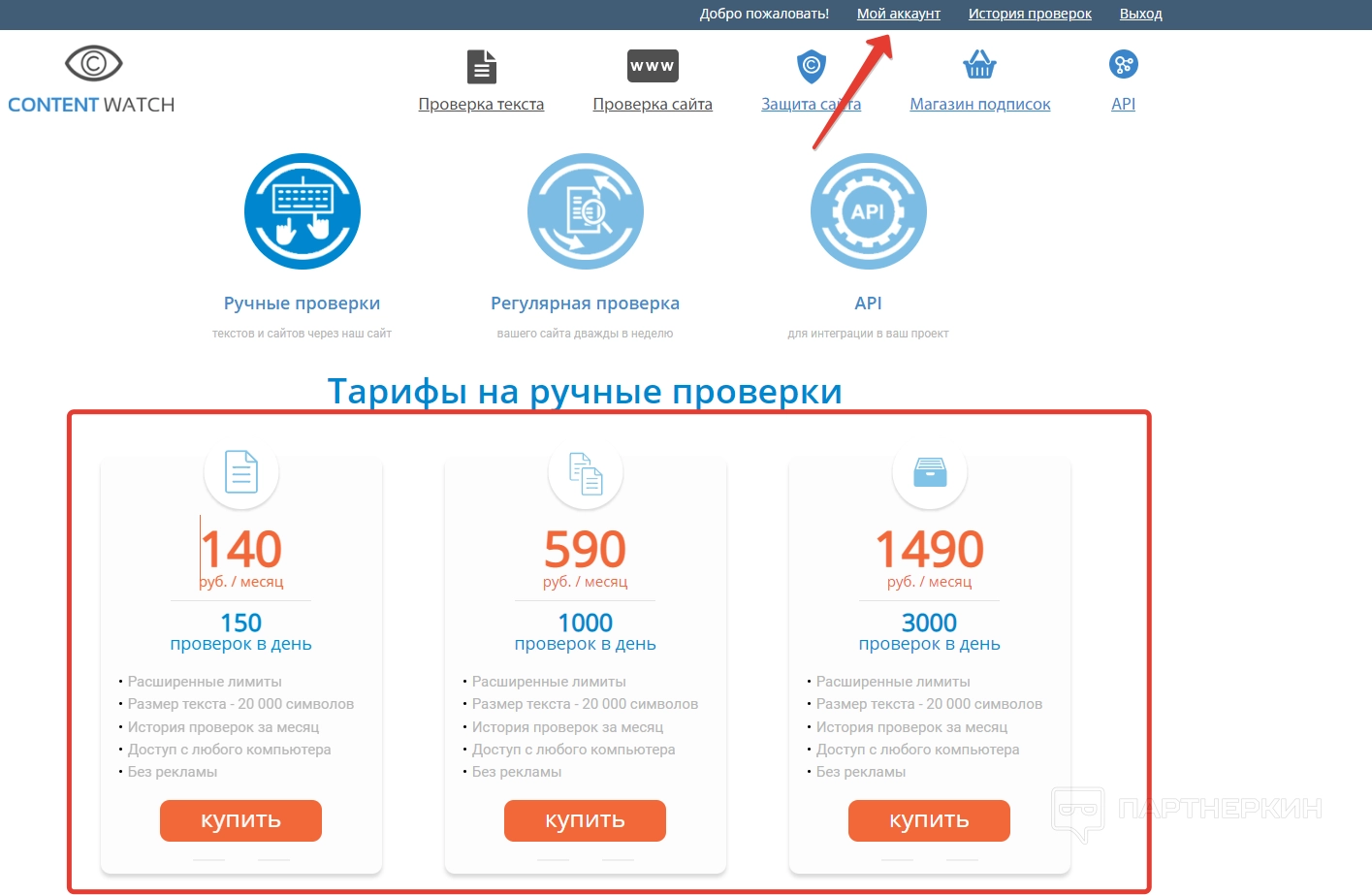Click 'История проверок за месяц' in 140 plan
This screenshot has height=895, width=1372.
(223, 727)
